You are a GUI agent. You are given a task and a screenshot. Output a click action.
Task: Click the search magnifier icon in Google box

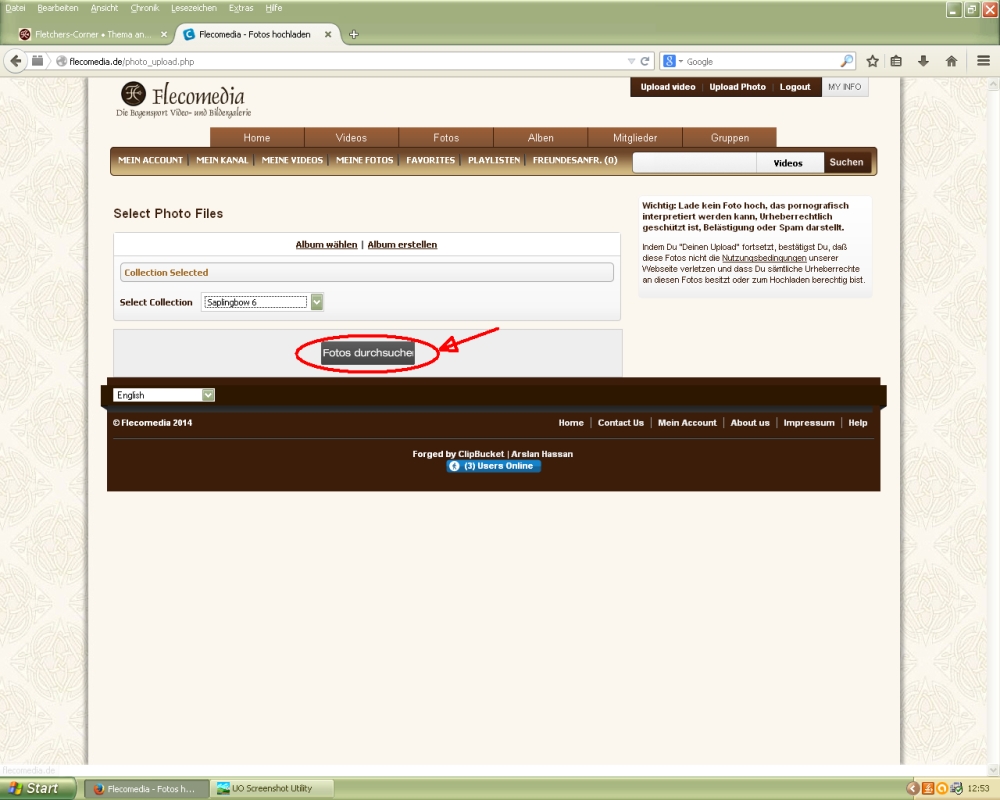[847, 61]
